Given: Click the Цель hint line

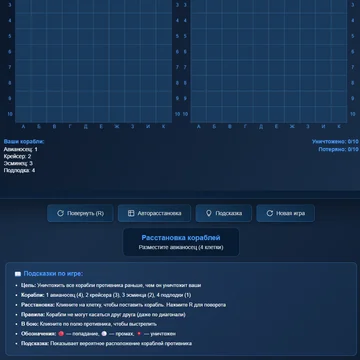Looking at the screenshot, I should coord(111,285).
